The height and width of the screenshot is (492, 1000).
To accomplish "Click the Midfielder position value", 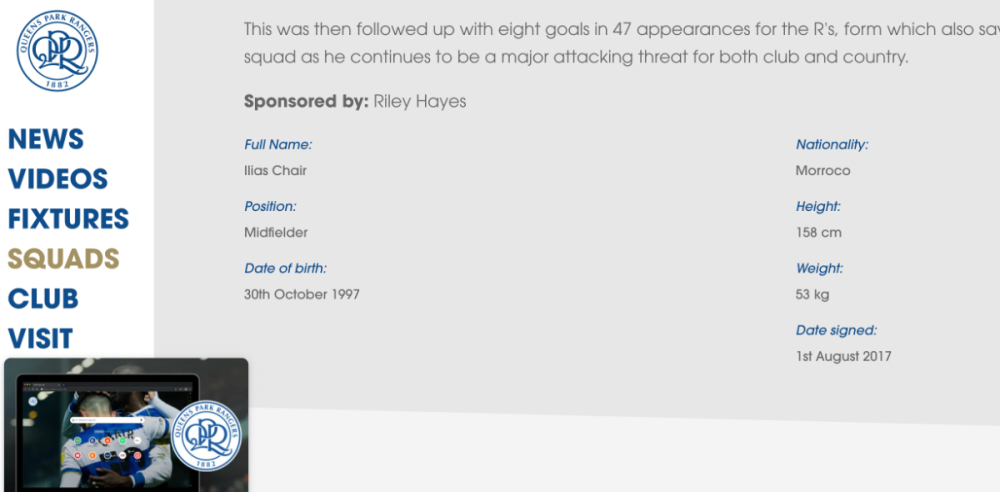I will 276,232.
